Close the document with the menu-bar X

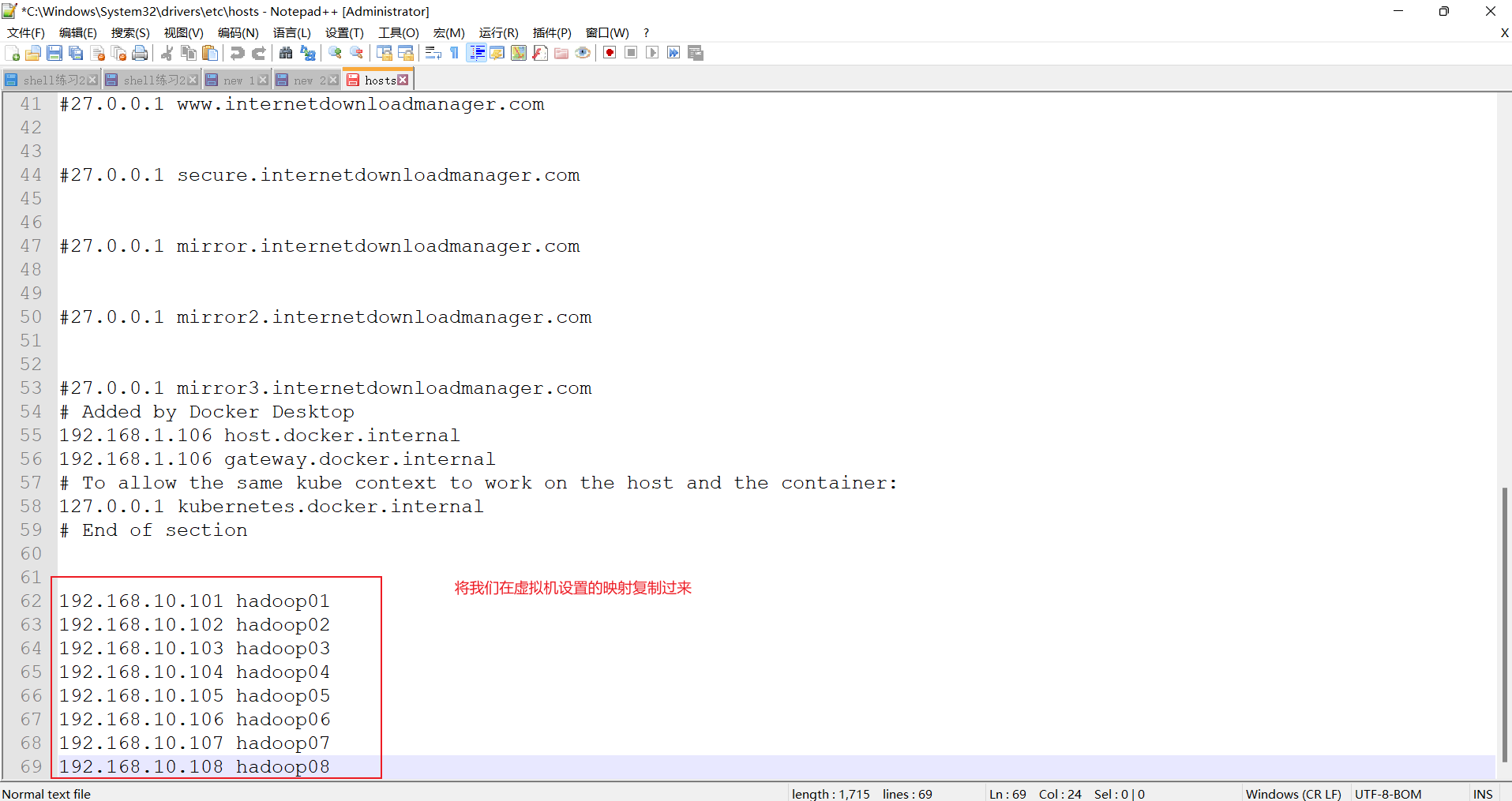pyautogui.click(x=1505, y=32)
